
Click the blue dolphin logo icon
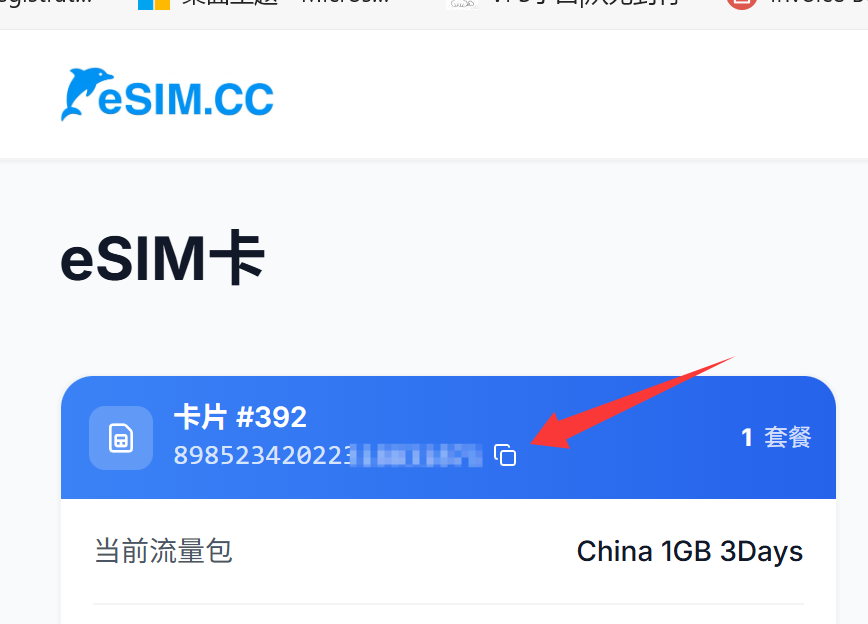pyautogui.click(x=85, y=94)
